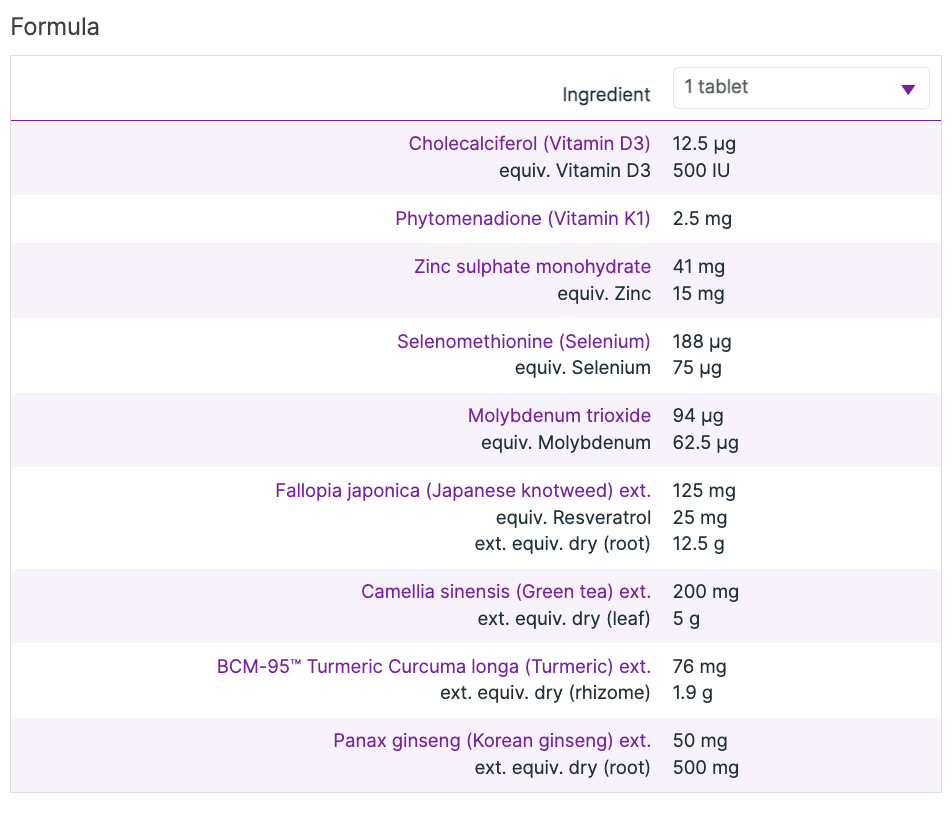Screen dimensions: 952x816
Task: Open Zinc sulphate monohydrate link
Action: (532, 267)
